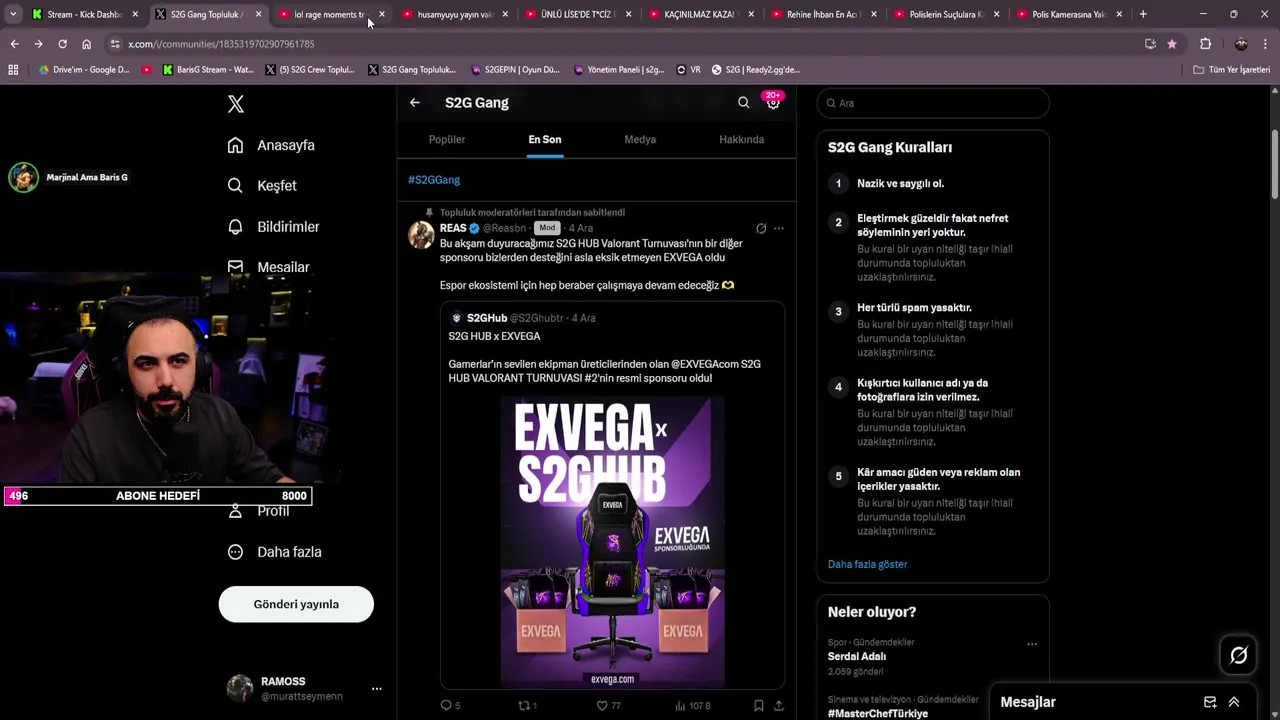This screenshot has height=720, width=1280.
Task: Open browser extensions puzzle icon
Action: point(1205,44)
